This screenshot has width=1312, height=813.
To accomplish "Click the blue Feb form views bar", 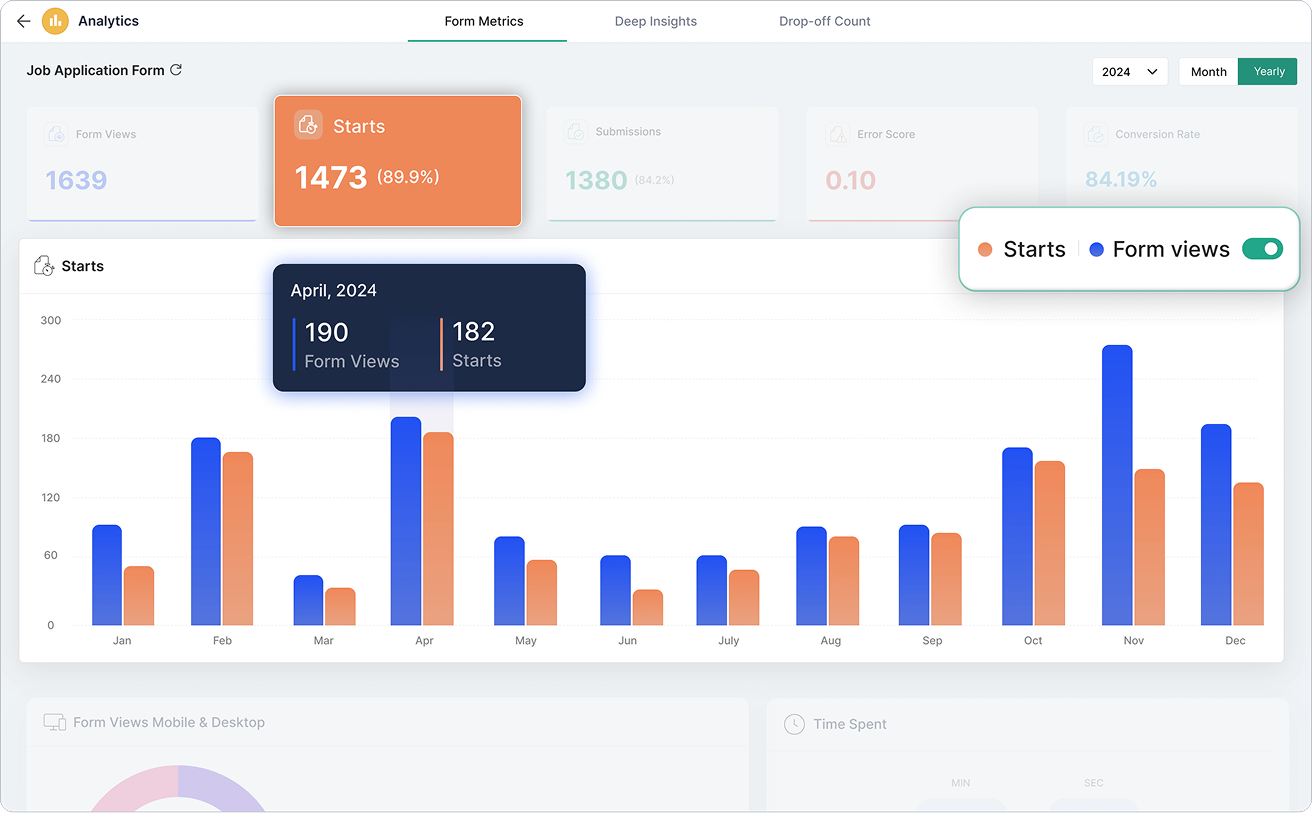I will tap(206, 531).
